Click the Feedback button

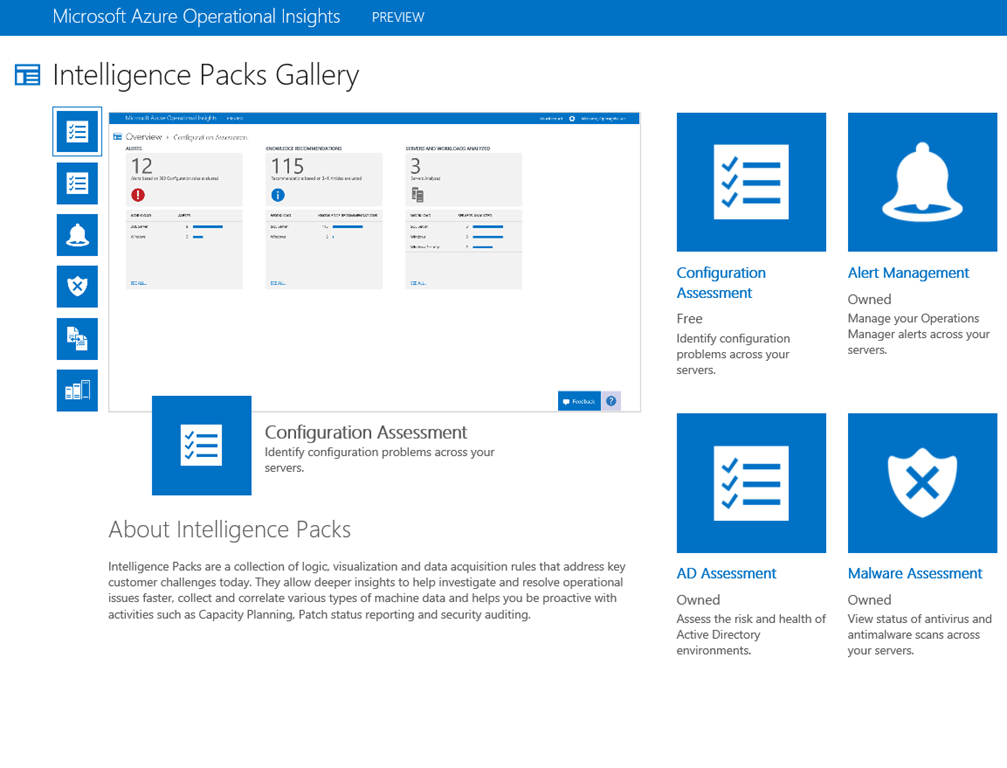tap(579, 401)
